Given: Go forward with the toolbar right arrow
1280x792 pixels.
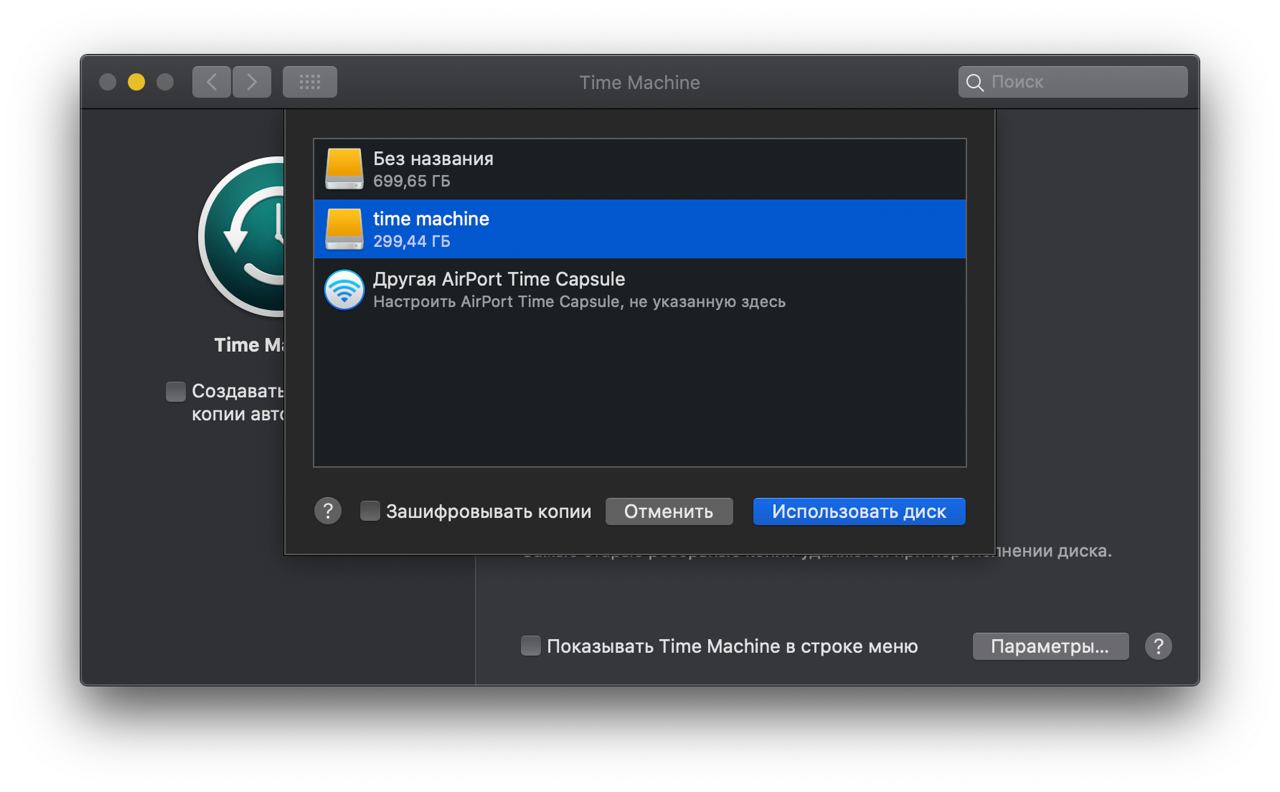Looking at the screenshot, I should coord(252,82).
